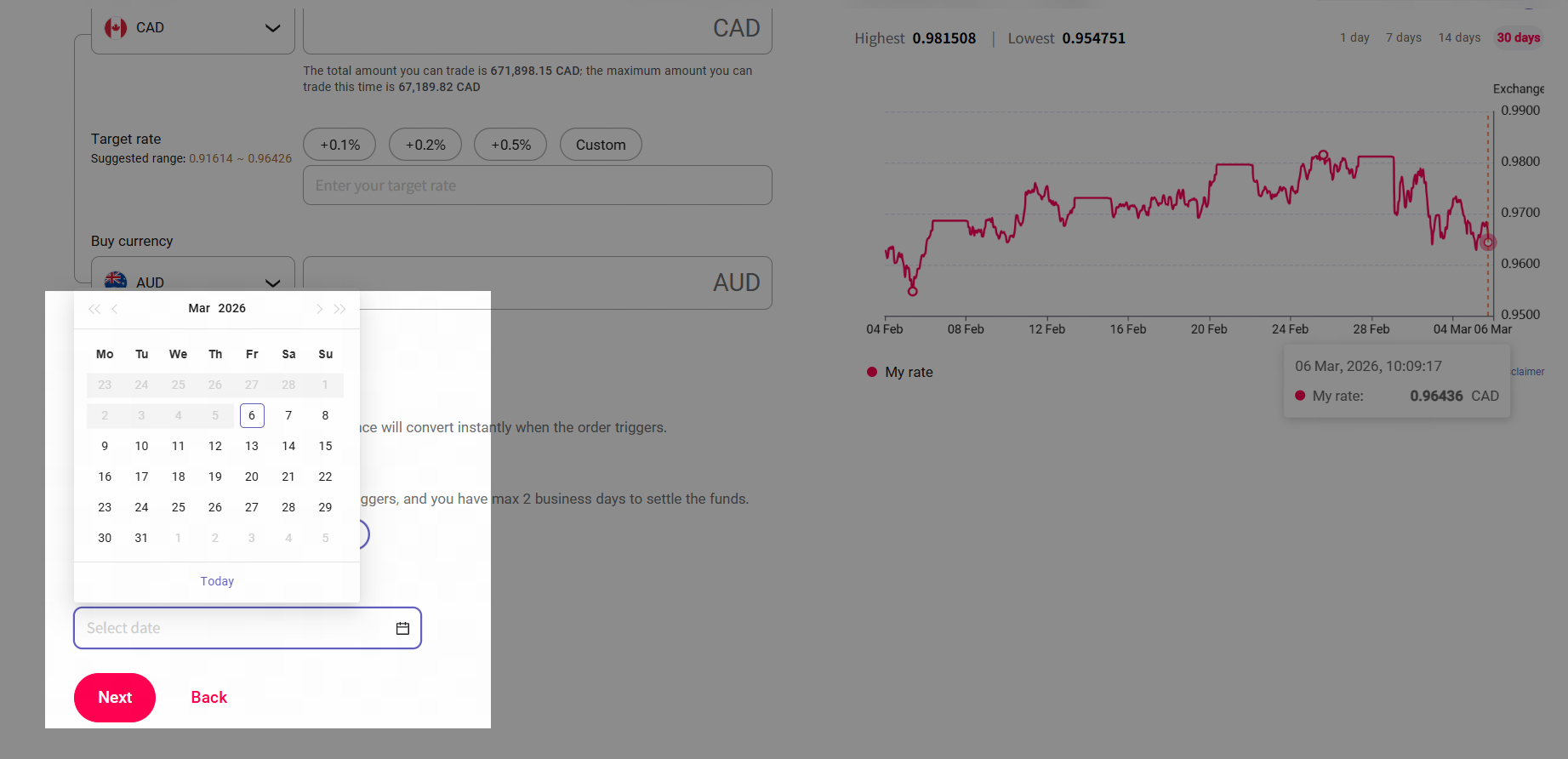Click Today in the date picker

pos(217,581)
